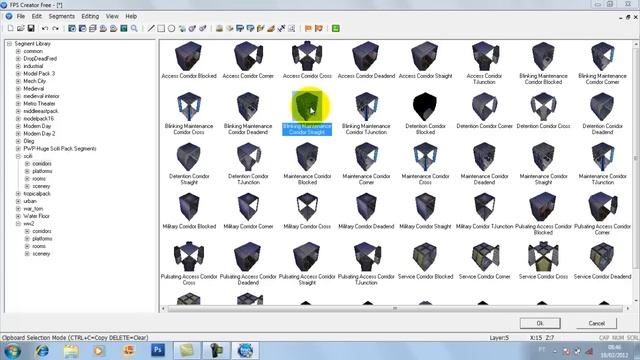Image resolution: width=640 pixels, height=360 pixels.
Task: Select PWP Huge Scifi Pack Segments
Action: pyautogui.click(x=60, y=148)
